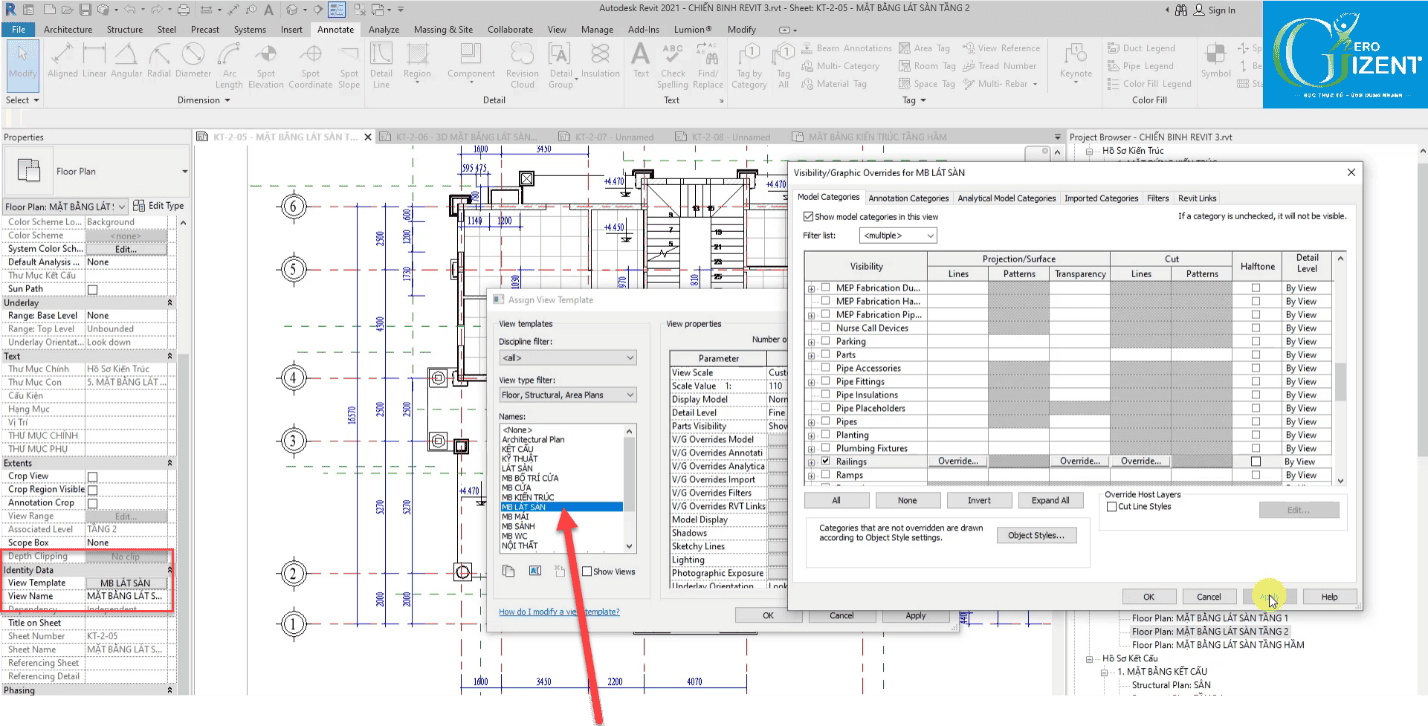1428x726 pixels.
Task: Click the Rename view template icon
Action: (x=534, y=571)
